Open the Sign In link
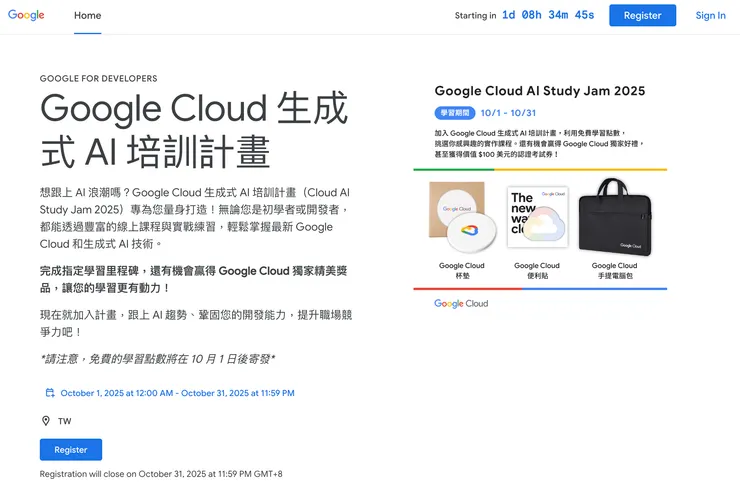740x499 pixels. click(x=710, y=16)
